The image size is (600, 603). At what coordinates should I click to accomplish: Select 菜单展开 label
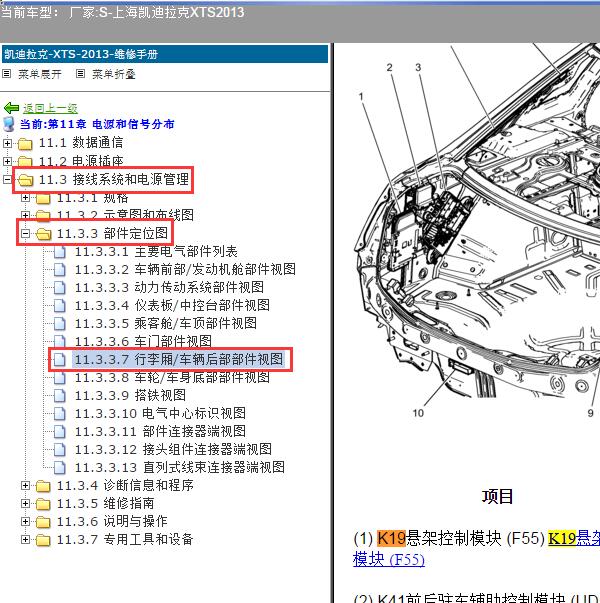coord(40,74)
